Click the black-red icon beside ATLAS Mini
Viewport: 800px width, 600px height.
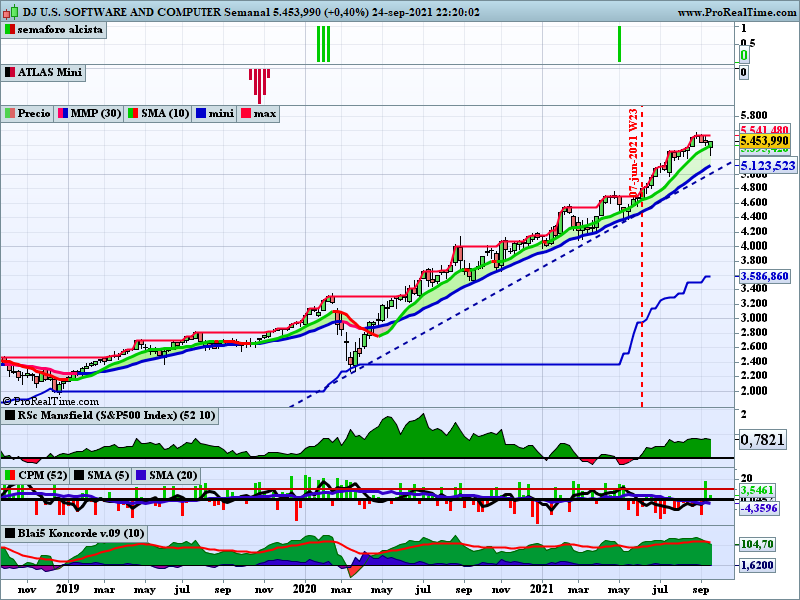point(10,72)
